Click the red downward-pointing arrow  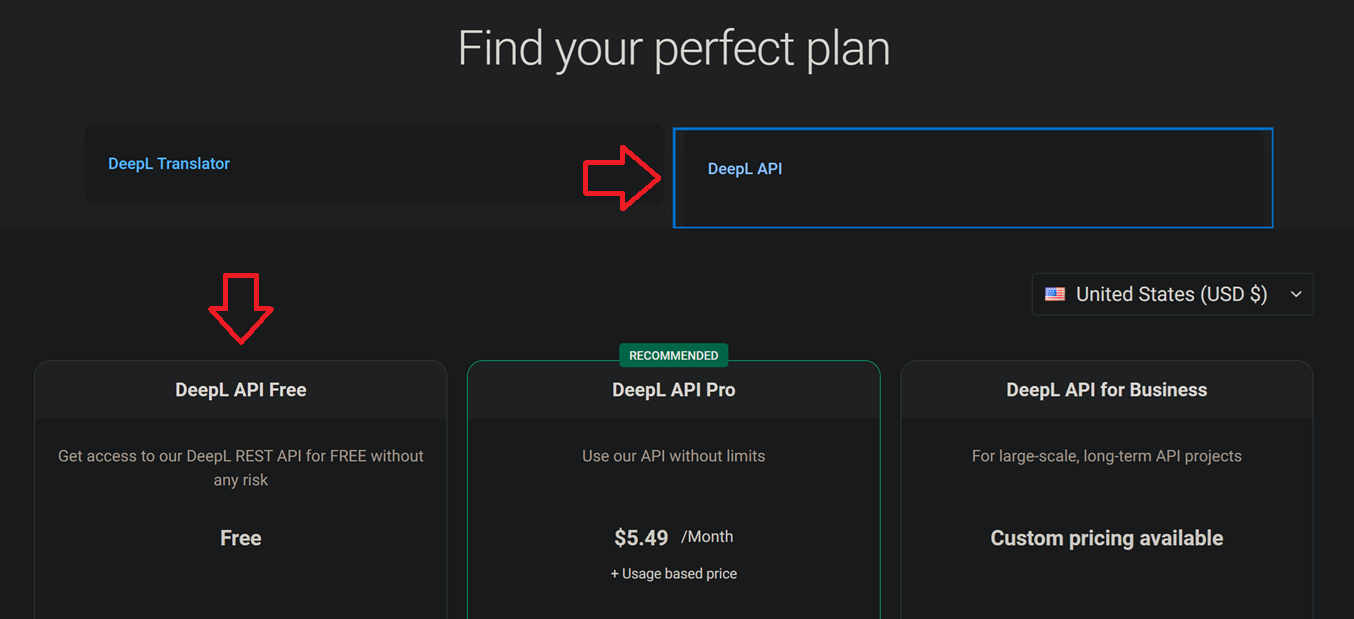coord(240,308)
